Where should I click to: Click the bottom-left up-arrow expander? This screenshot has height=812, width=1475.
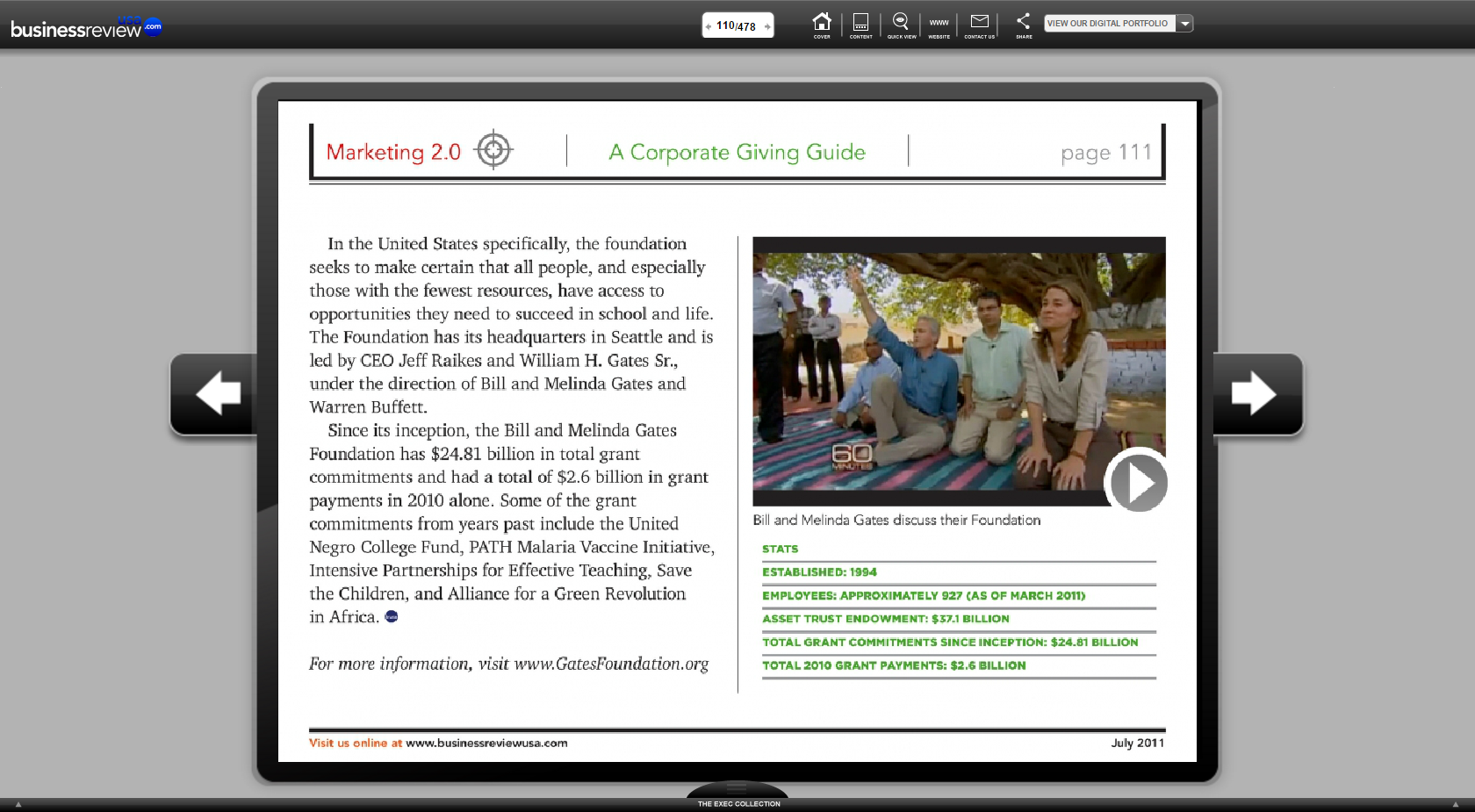pyautogui.click(x=18, y=804)
